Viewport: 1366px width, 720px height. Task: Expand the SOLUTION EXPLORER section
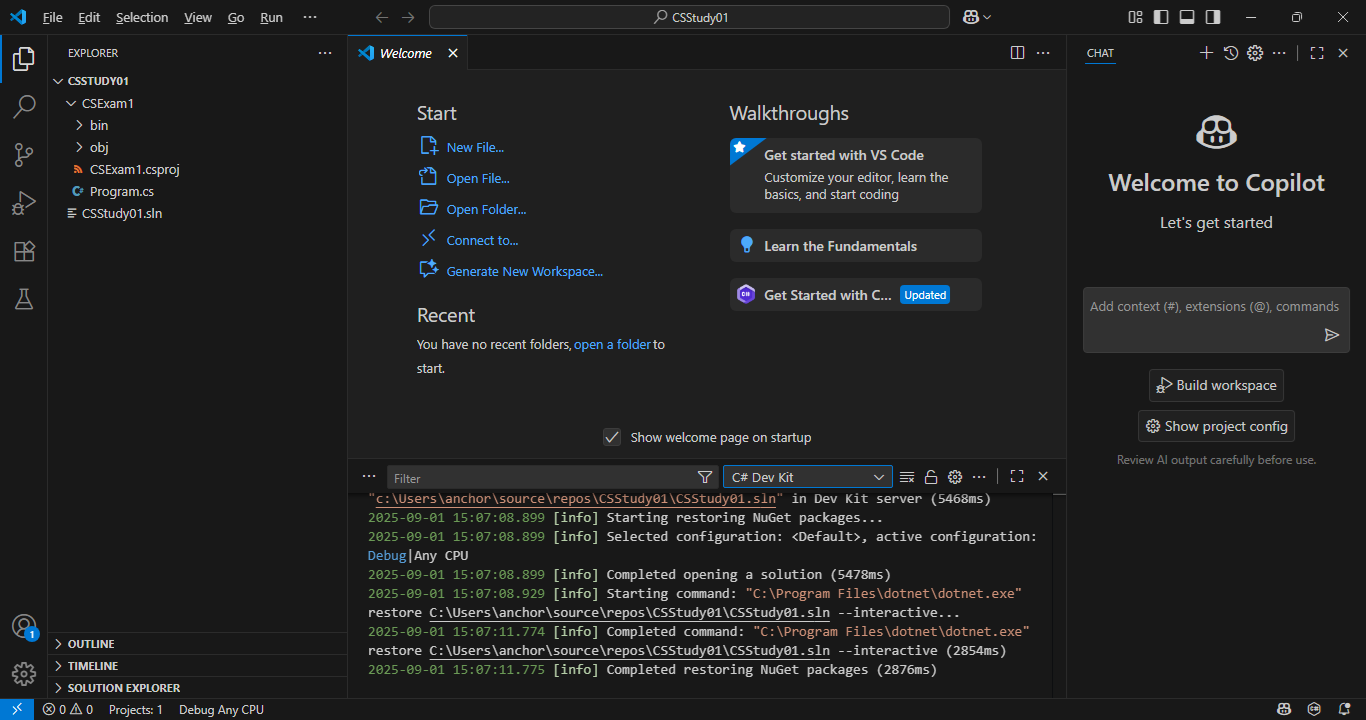pyautogui.click(x=197, y=688)
